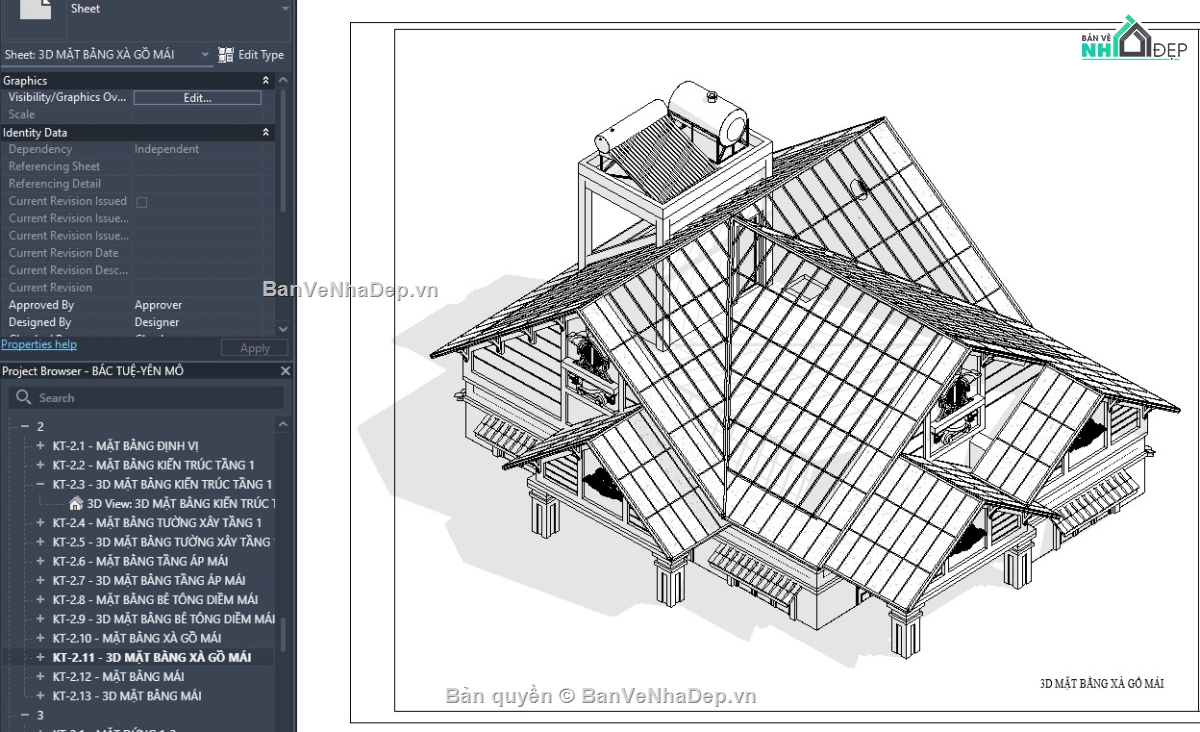Viewport: 1200px width, 732px height.
Task: Close the Project Browser panel
Action: [285, 371]
